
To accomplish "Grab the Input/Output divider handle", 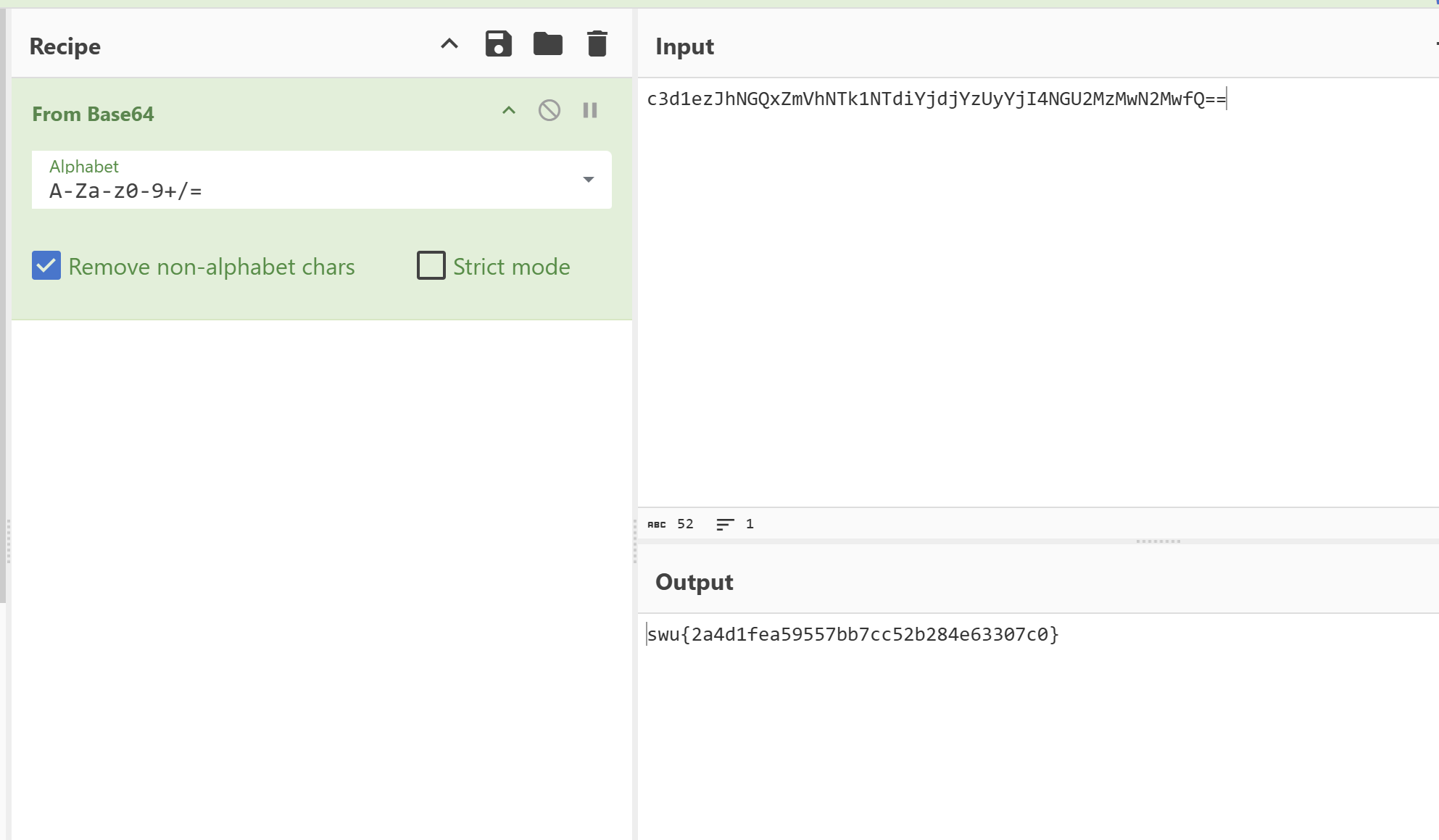I will 1158,541.
